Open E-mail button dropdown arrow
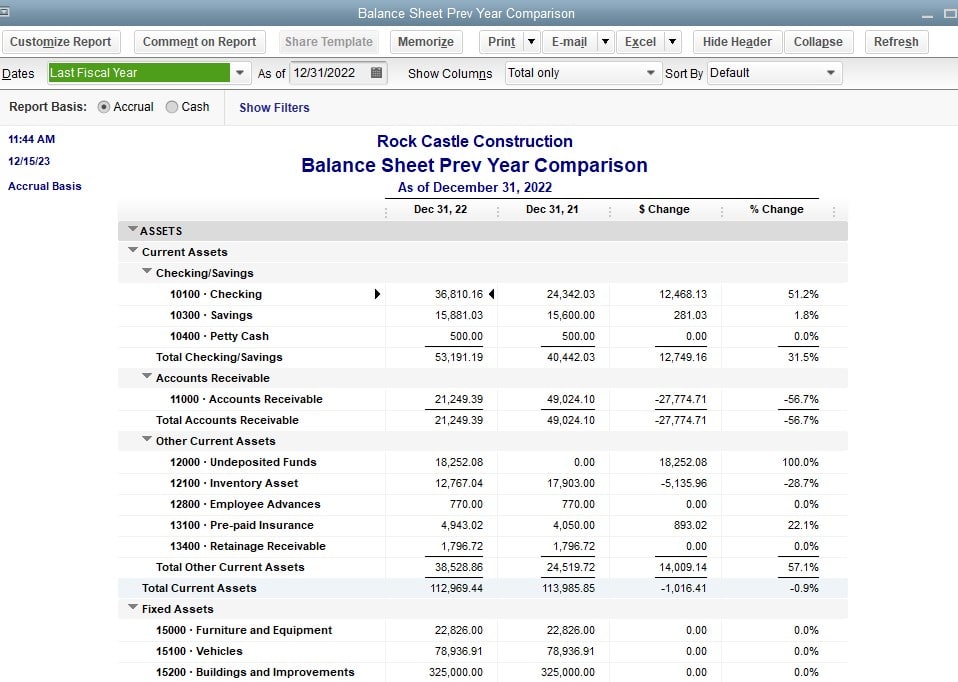Screen dimensions: 958x682 pyautogui.click(x=605, y=42)
